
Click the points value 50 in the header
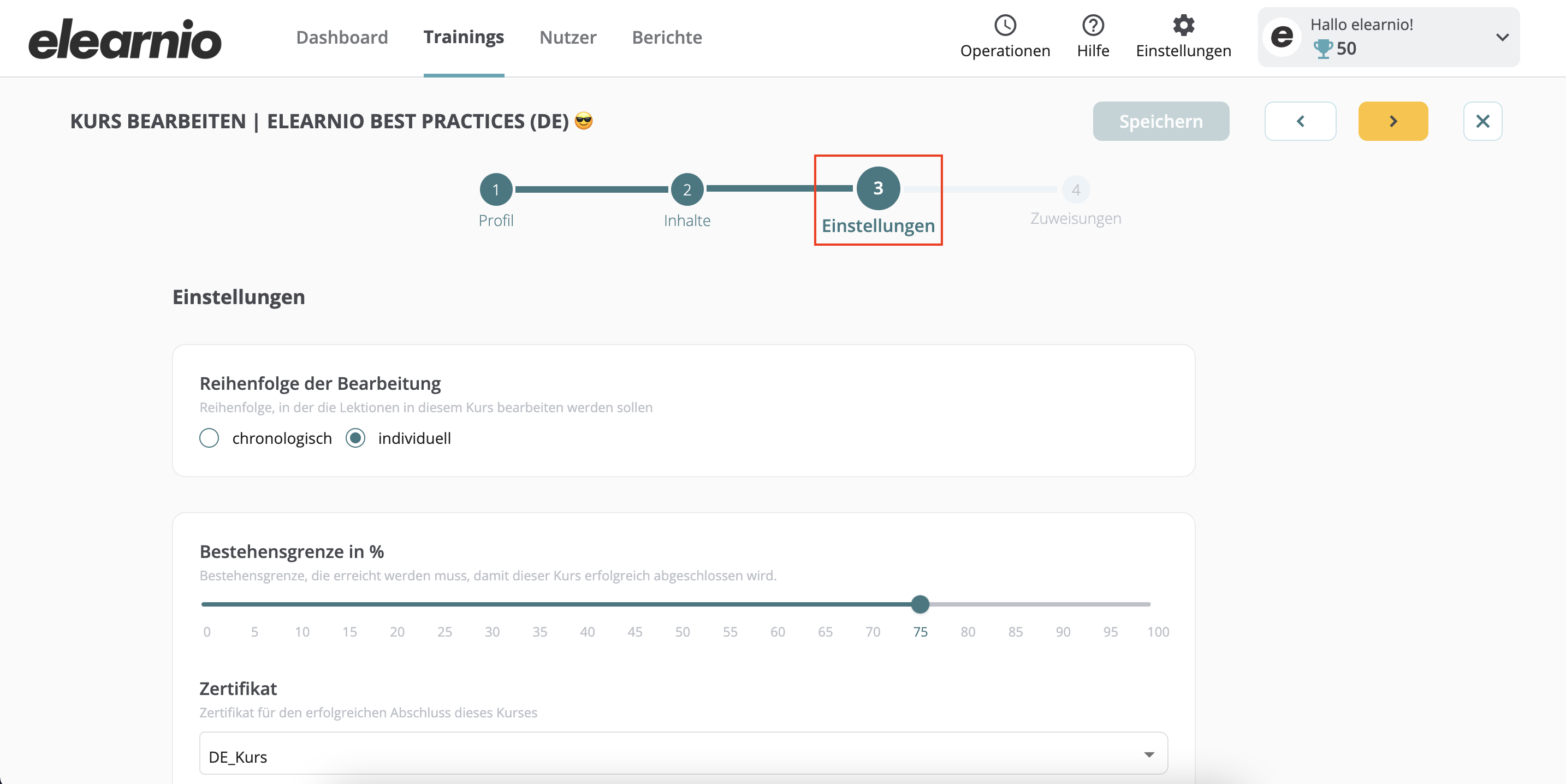[x=1346, y=49]
